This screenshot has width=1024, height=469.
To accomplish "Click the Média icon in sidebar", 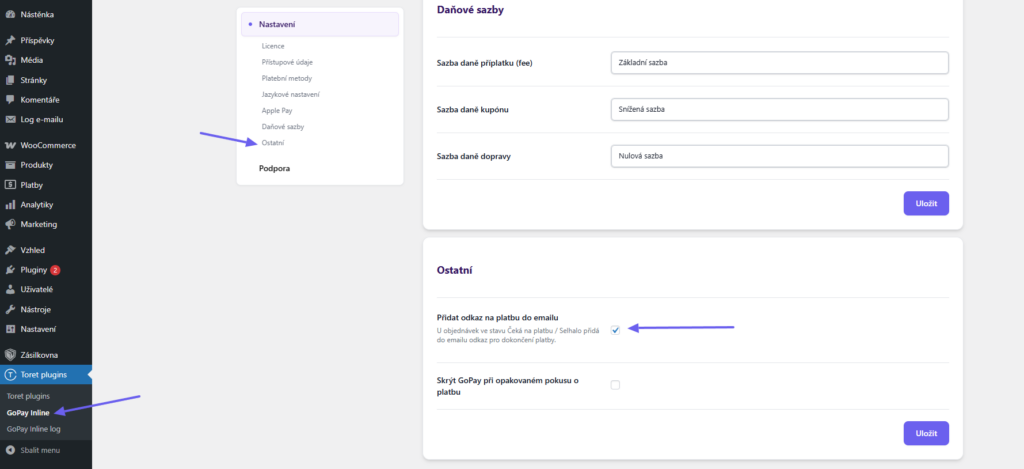I will click(10, 60).
